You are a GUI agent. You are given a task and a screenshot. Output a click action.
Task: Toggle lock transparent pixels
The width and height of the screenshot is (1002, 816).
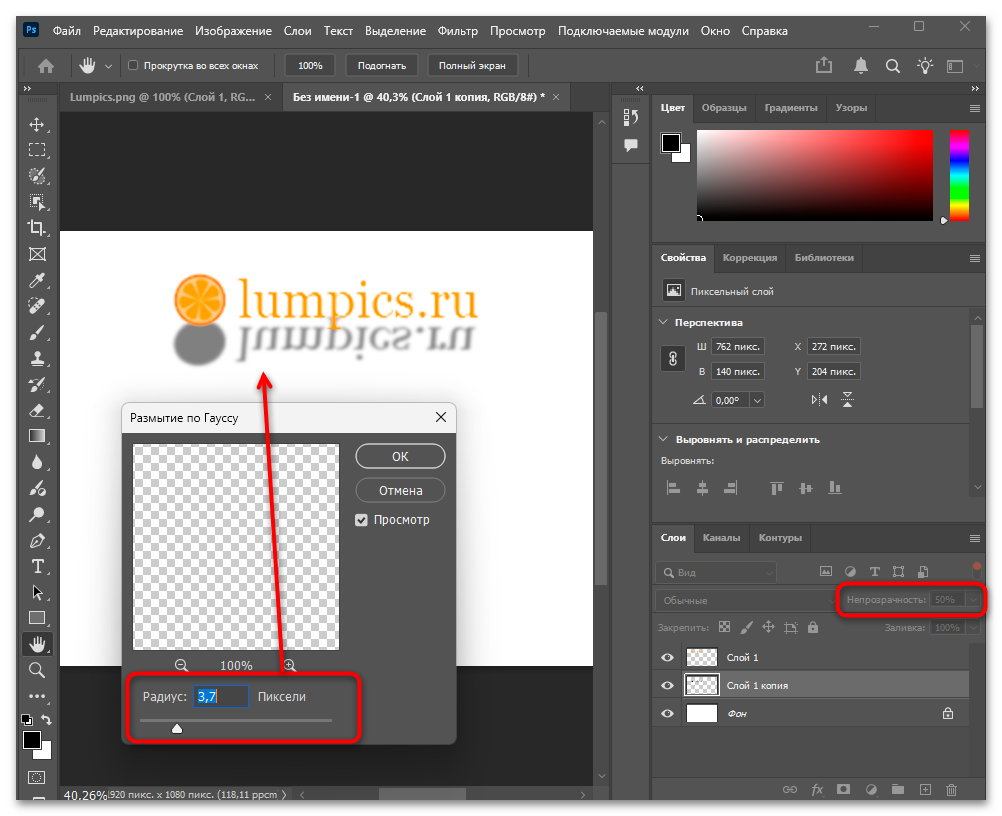click(724, 627)
